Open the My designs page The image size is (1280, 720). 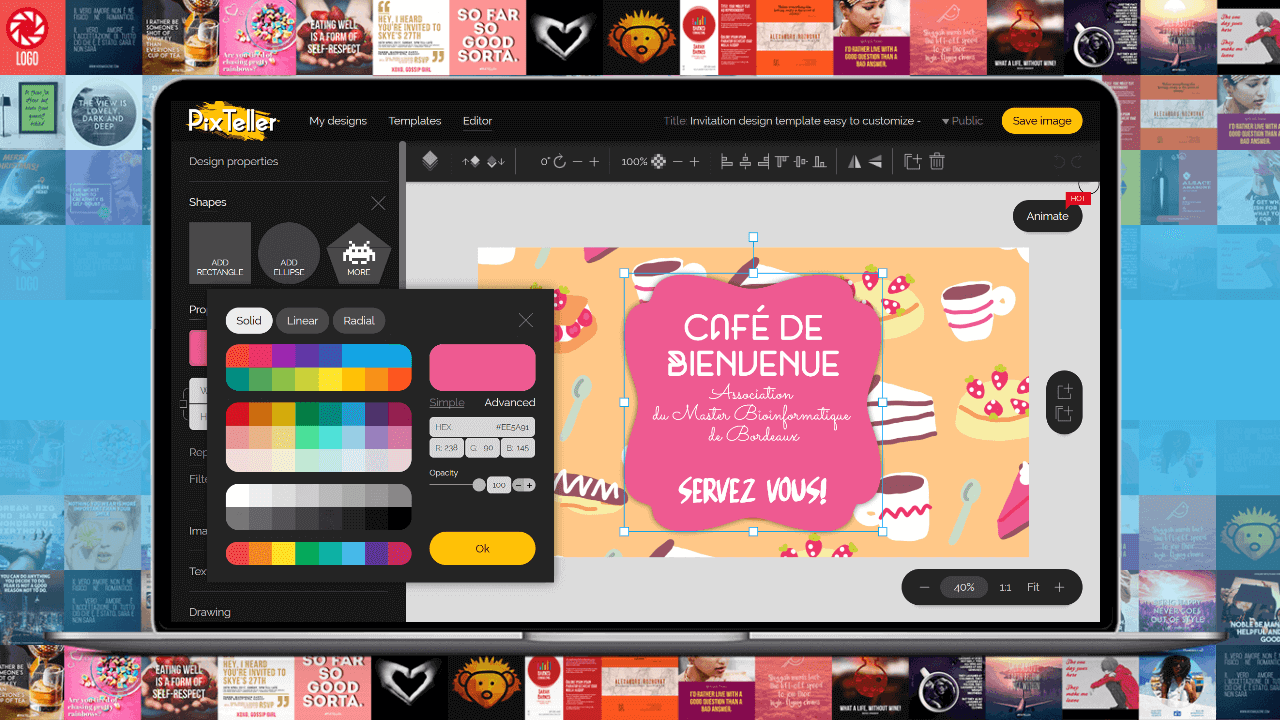(x=338, y=120)
